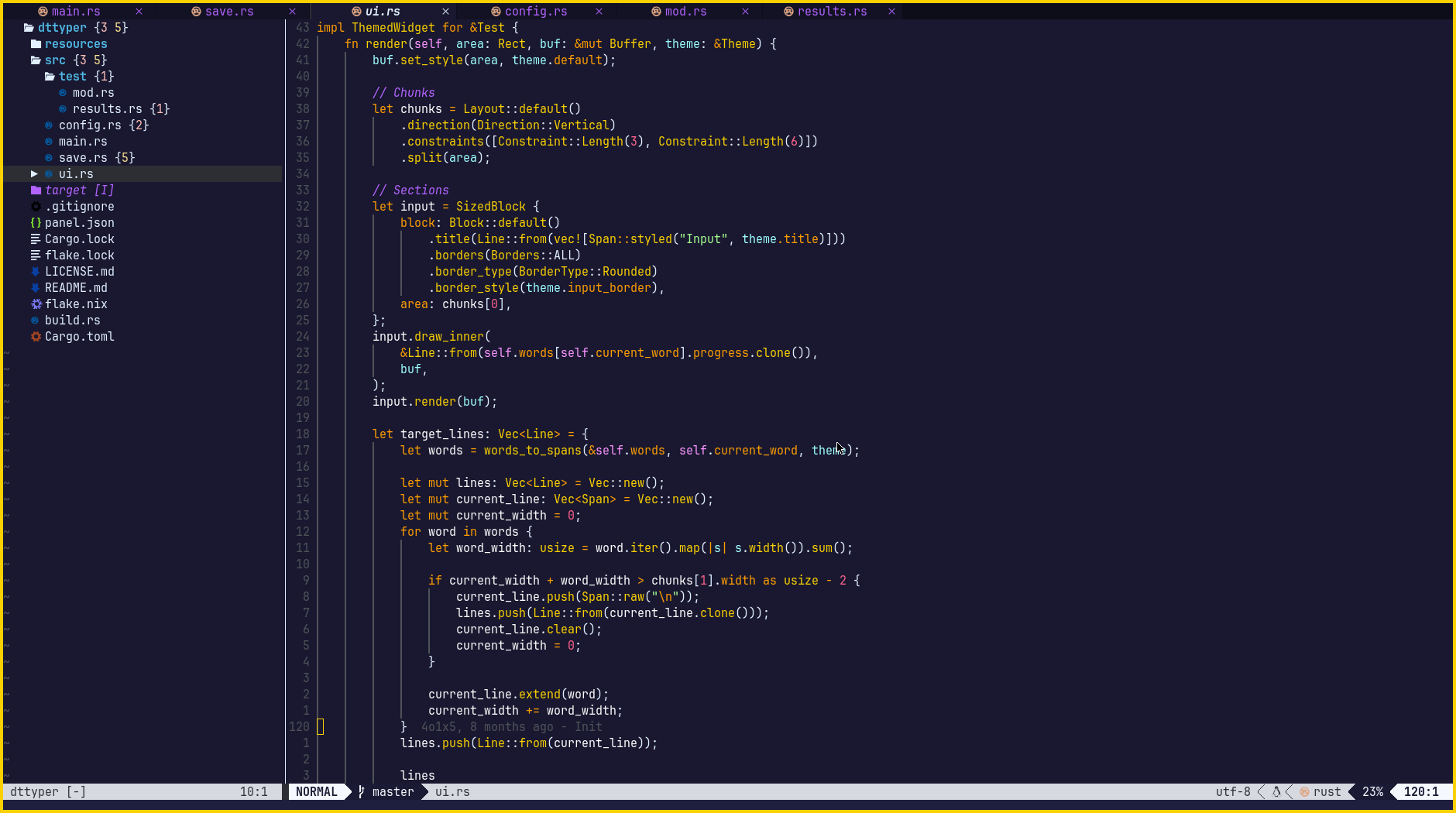Viewport: 1456px width, 813px height.
Task: Click the Nix snowflake icon by flake.nix
Action: click(x=36, y=304)
